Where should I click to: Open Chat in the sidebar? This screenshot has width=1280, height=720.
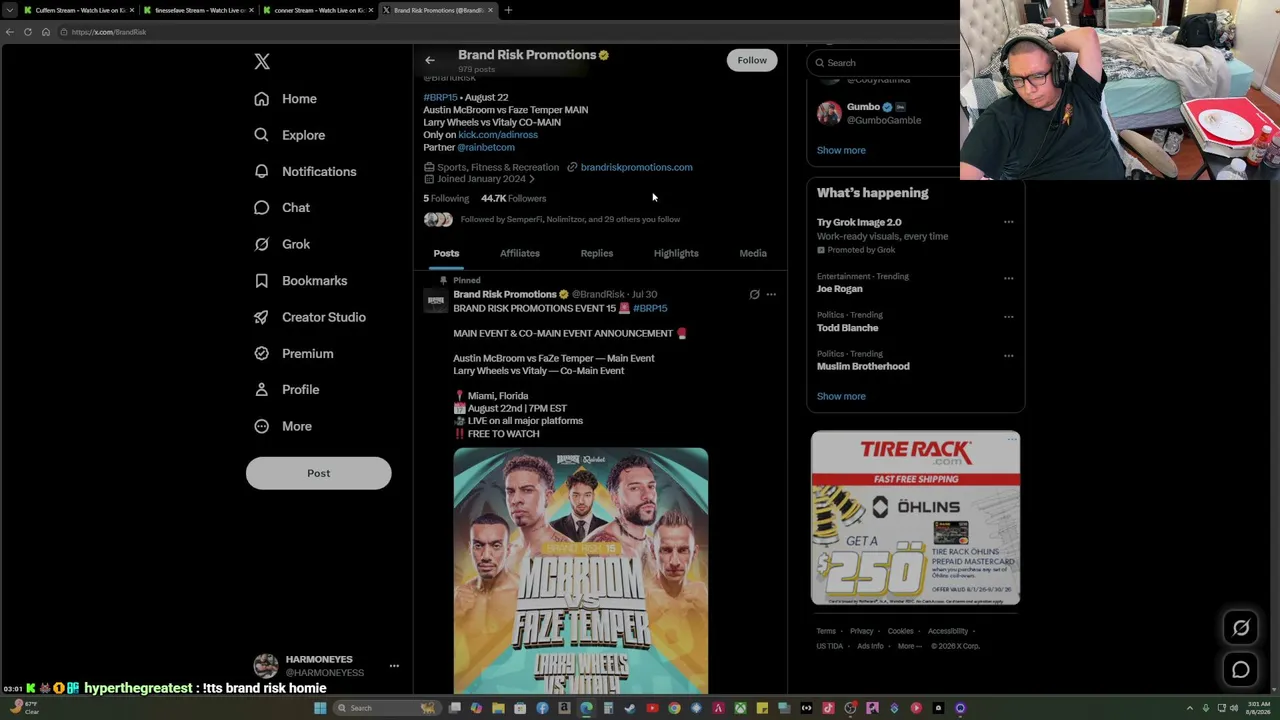tap(282, 208)
